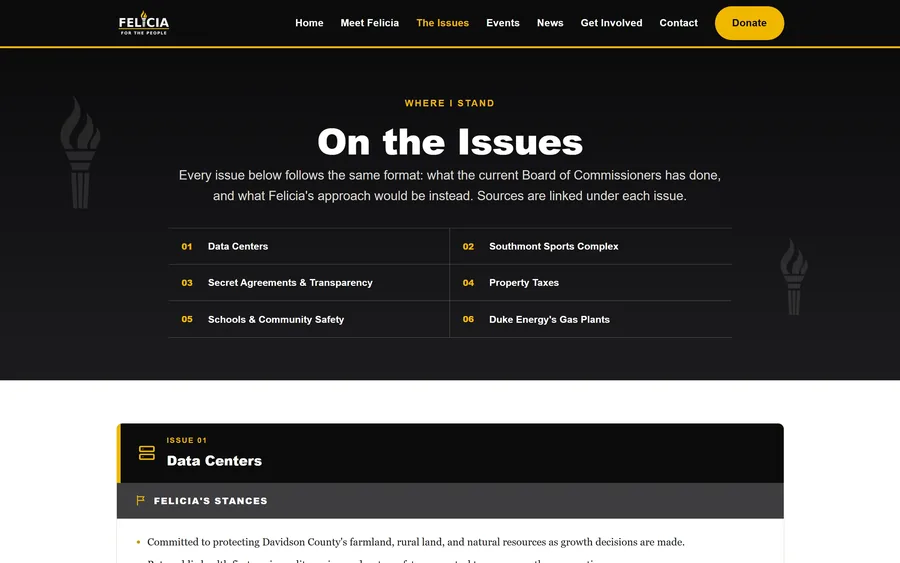Open the News page
This screenshot has height=563, width=900.
[550, 23]
